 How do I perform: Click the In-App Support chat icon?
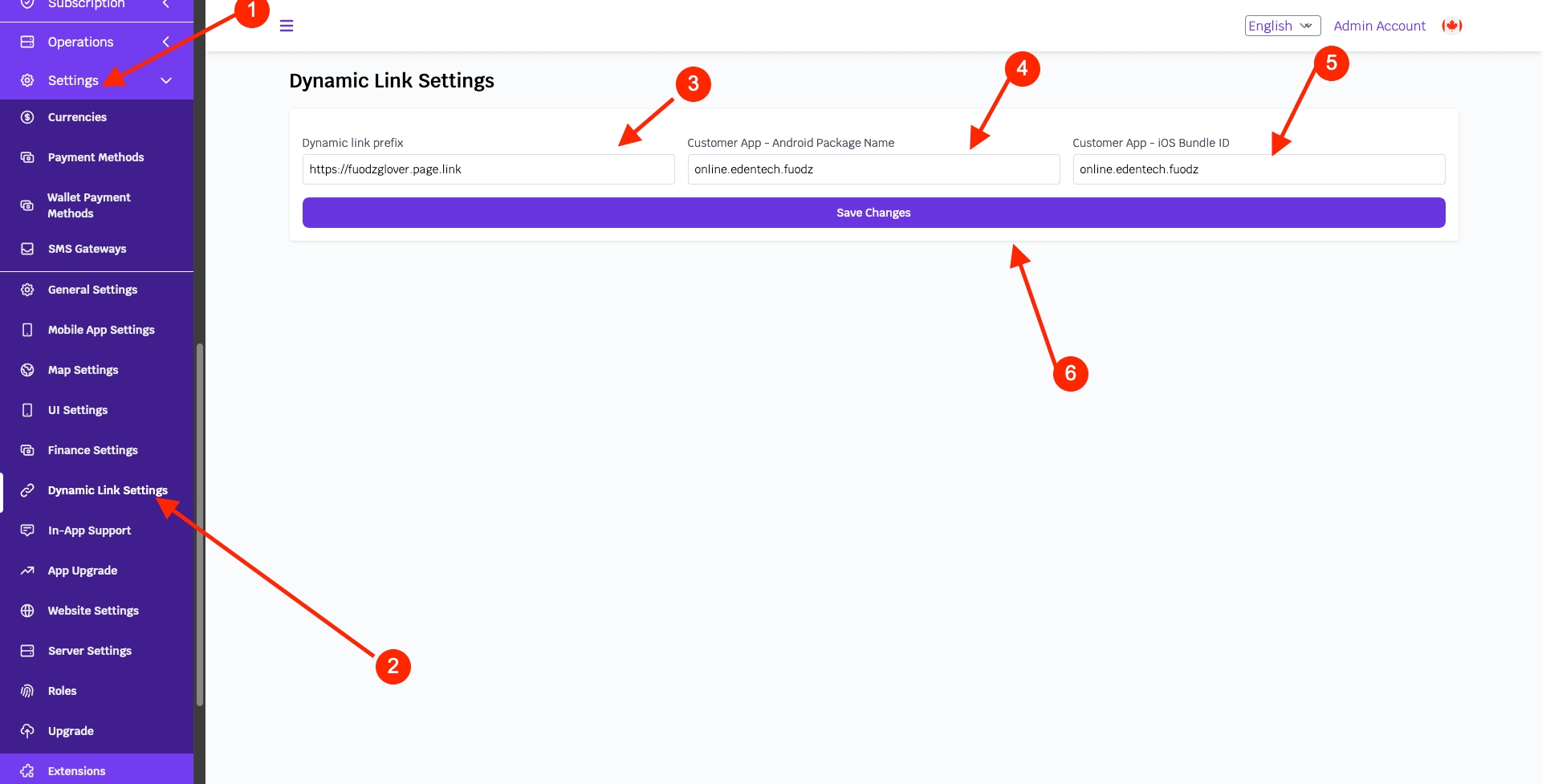point(27,530)
